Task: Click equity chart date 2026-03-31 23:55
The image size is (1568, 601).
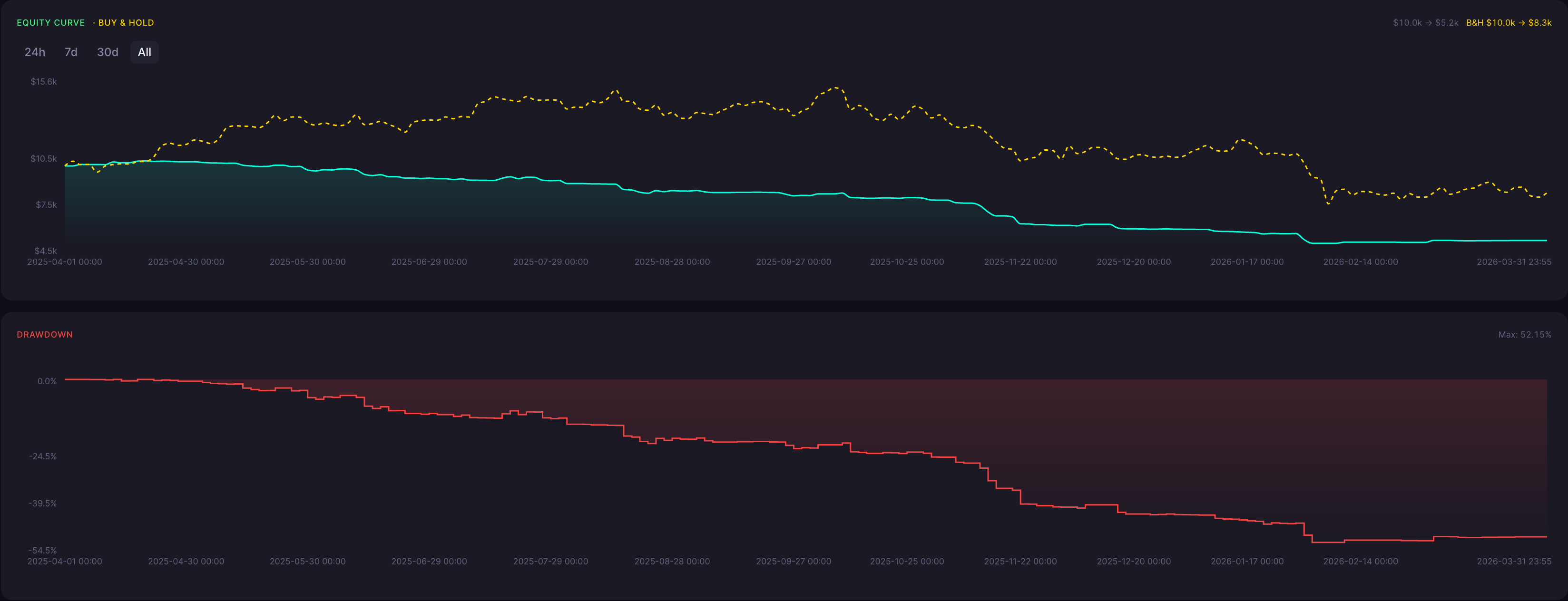Action: (x=1514, y=262)
